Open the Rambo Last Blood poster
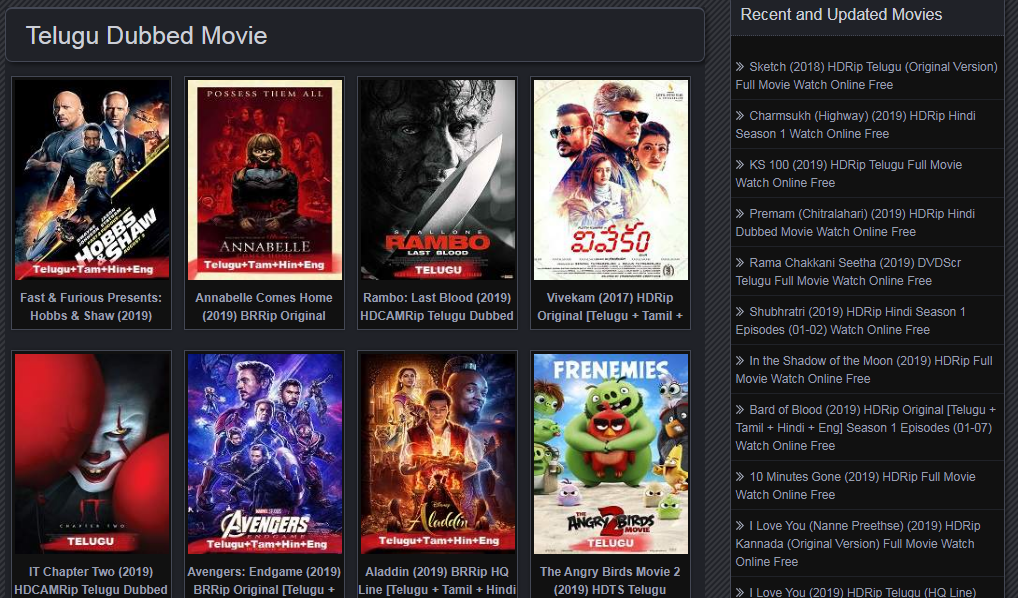This screenshot has height=598, width=1018. point(438,180)
